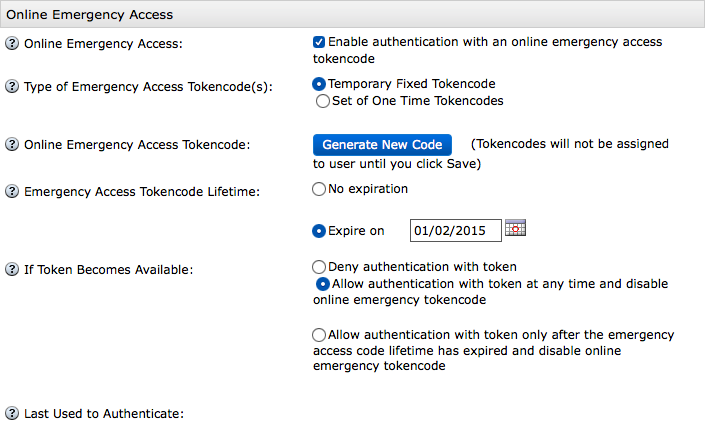Select the Expire on radio button
Screen dimensions: 705x437
point(319,231)
